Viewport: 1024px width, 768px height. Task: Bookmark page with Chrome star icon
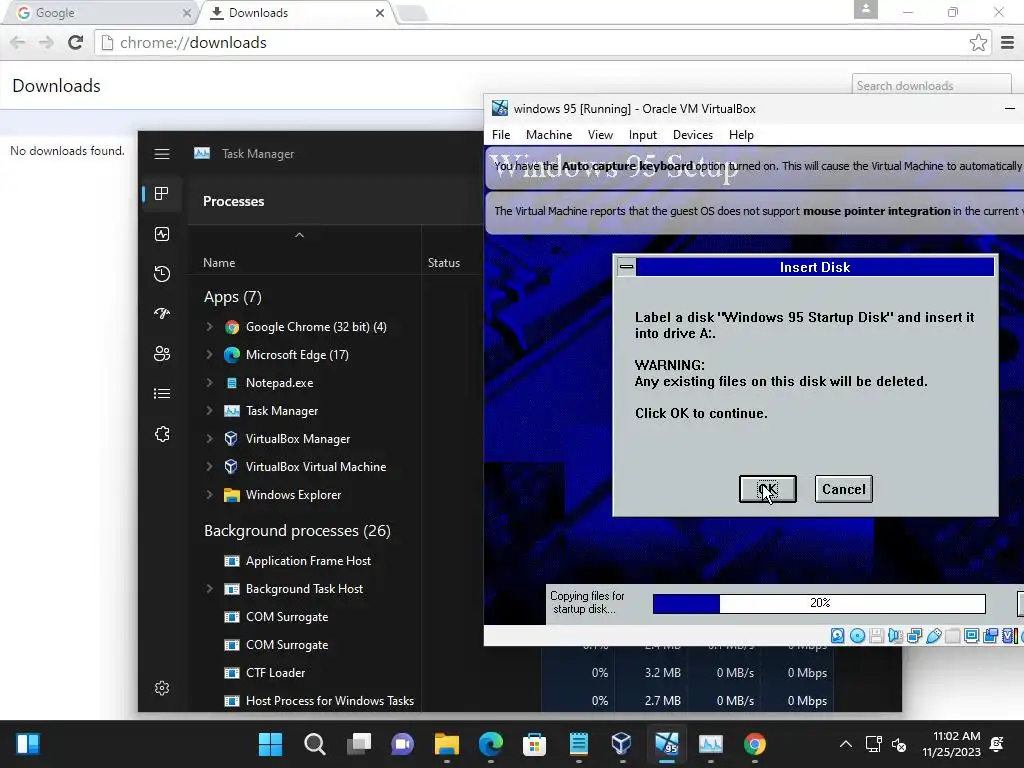[x=978, y=42]
